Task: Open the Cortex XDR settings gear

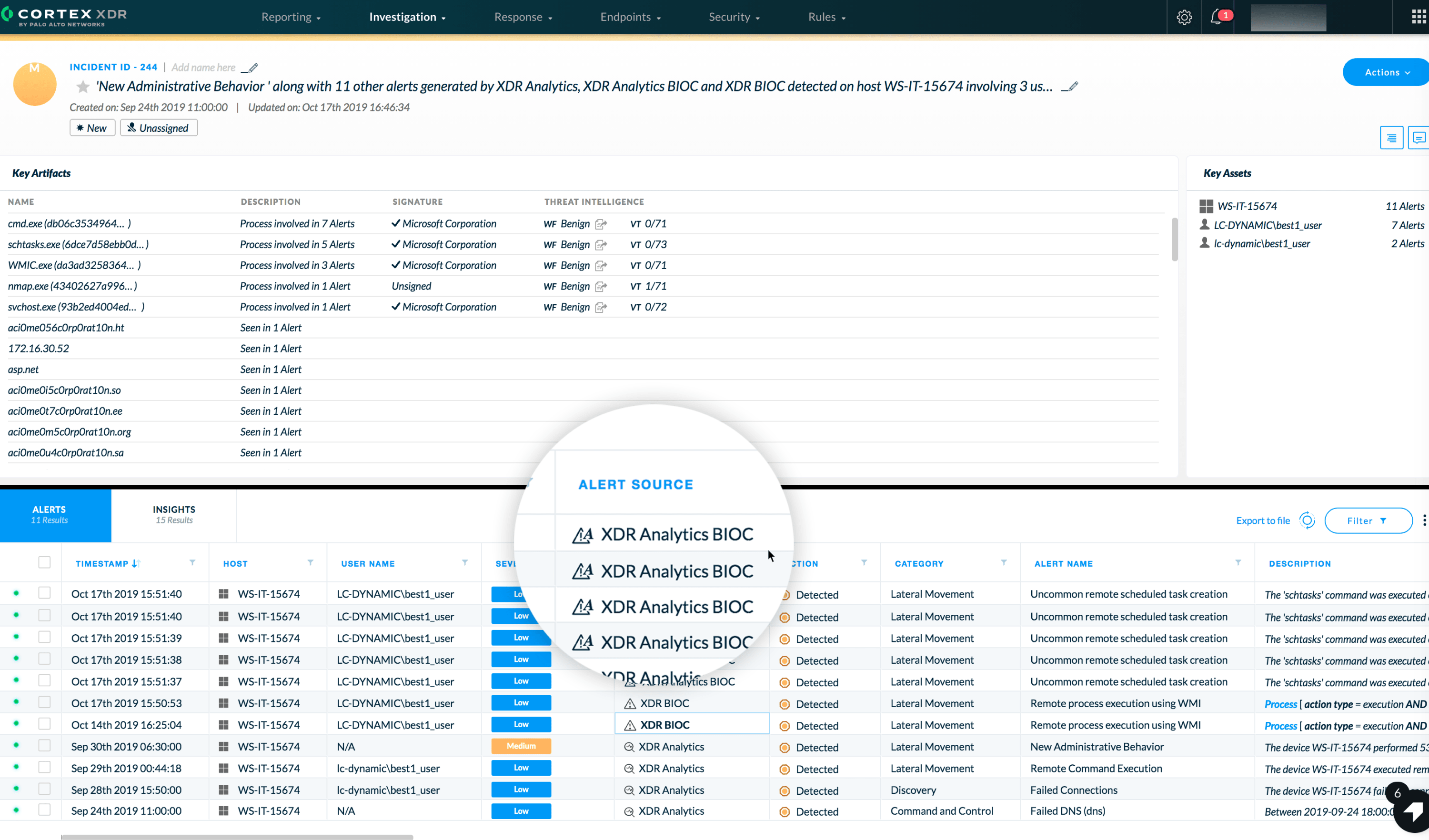Action: click(1185, 17)
